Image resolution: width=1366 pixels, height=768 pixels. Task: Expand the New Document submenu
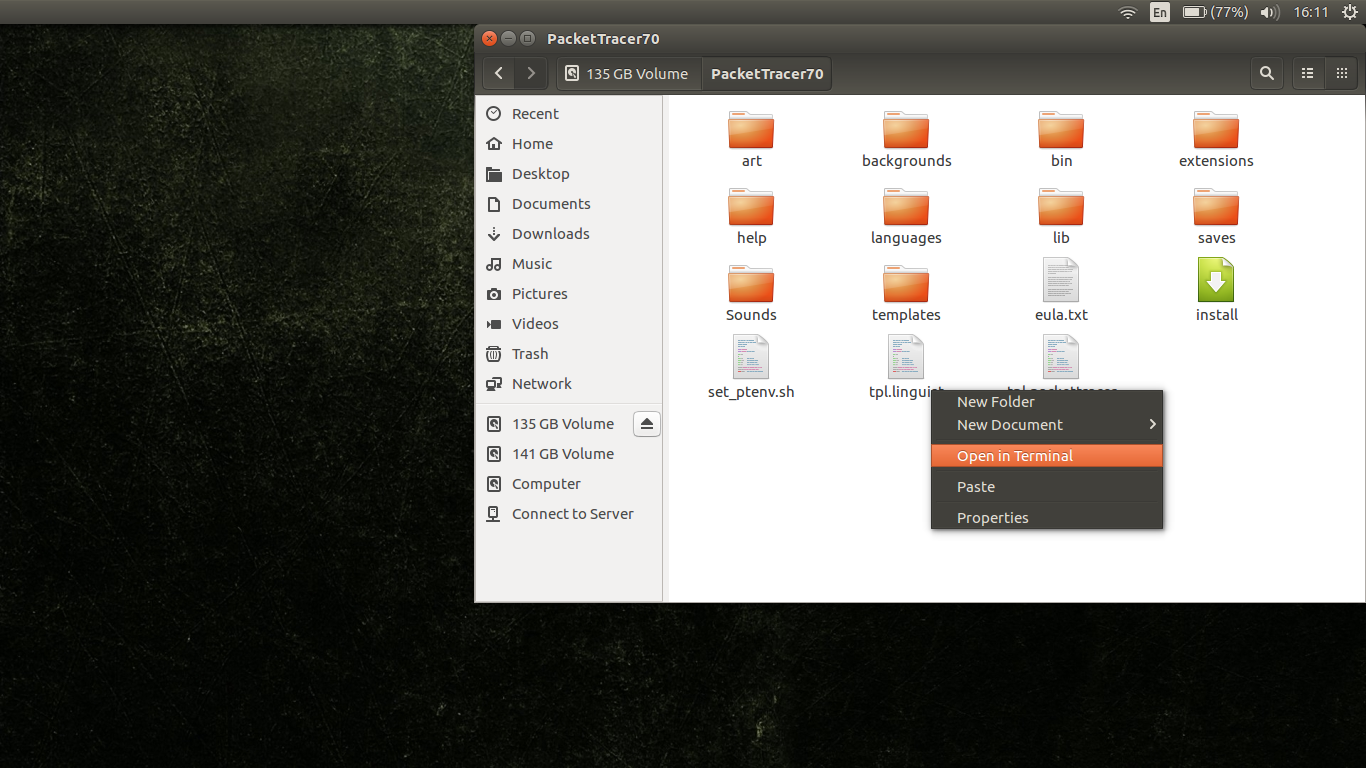[x=1047, y=425]
